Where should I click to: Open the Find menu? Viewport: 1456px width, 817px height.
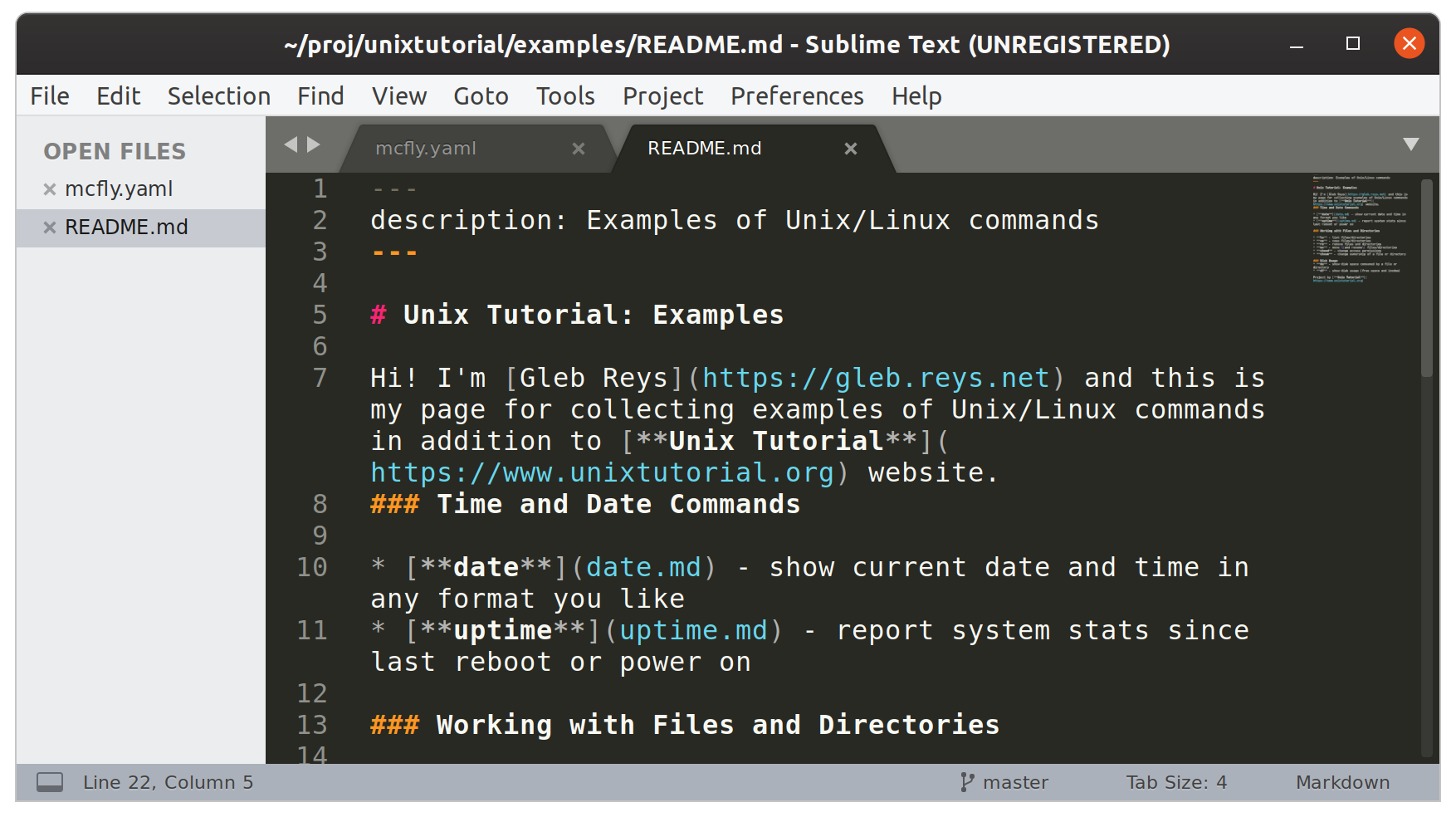[x=320, y=96]
